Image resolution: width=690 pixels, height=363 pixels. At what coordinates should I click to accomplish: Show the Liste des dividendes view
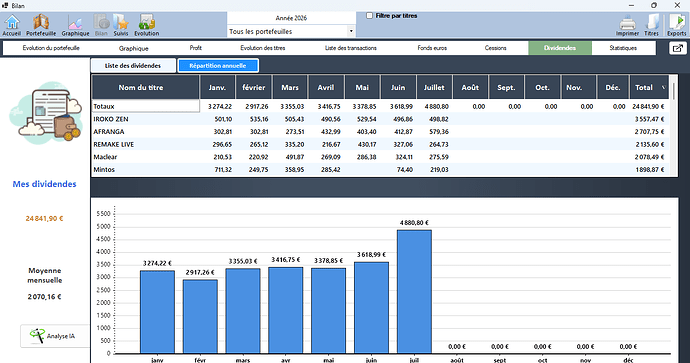133,66
